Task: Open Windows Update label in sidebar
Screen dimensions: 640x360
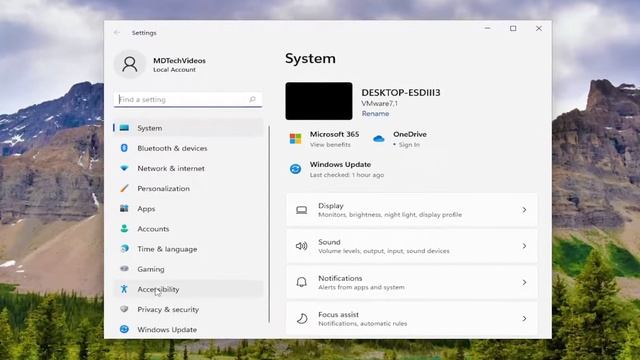Action: click(x=167, y=329)
